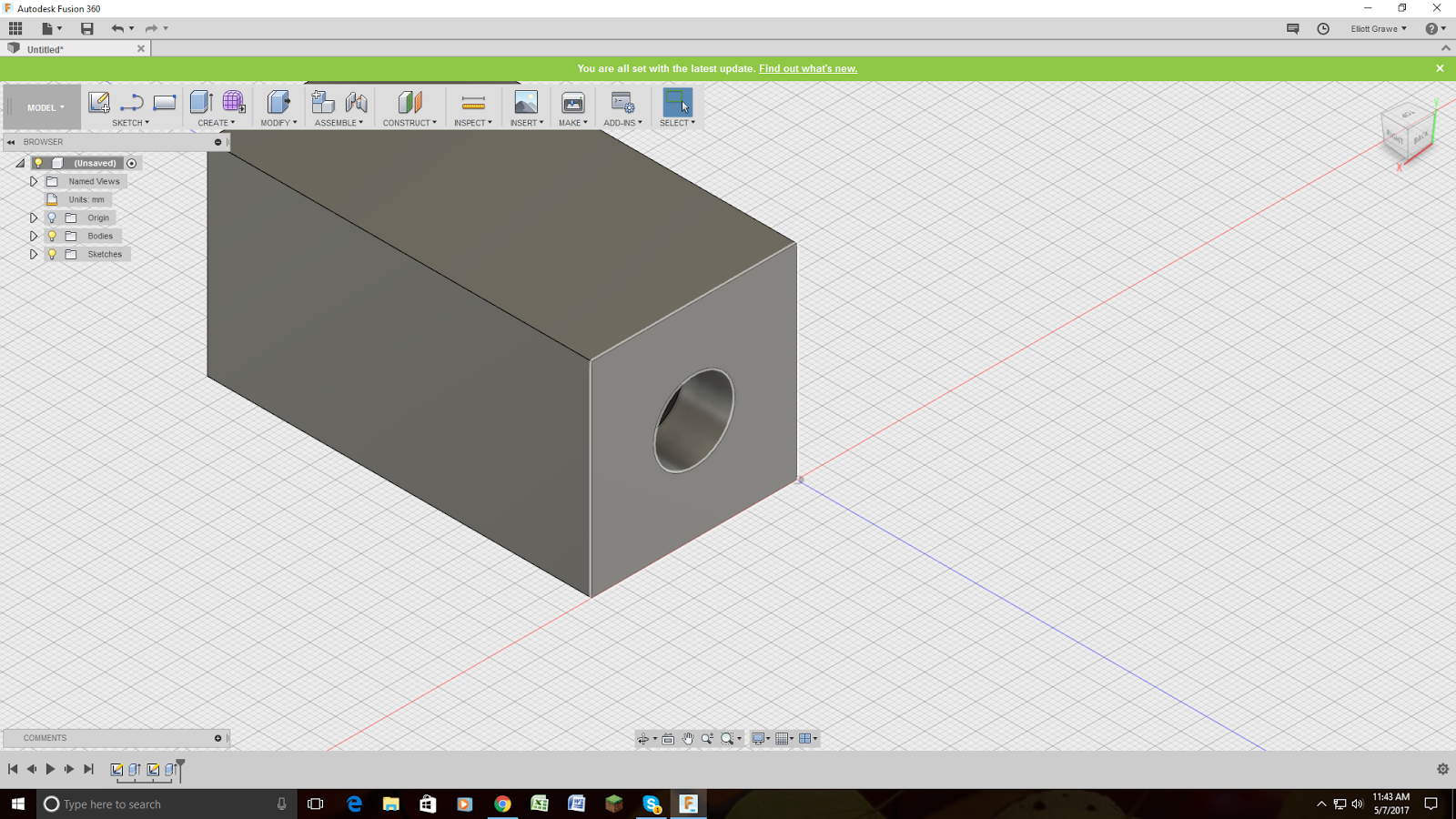This screenshot has width=1456, height=819.
Task: Activate the Select tool icon
Action: tap(677, 102)
